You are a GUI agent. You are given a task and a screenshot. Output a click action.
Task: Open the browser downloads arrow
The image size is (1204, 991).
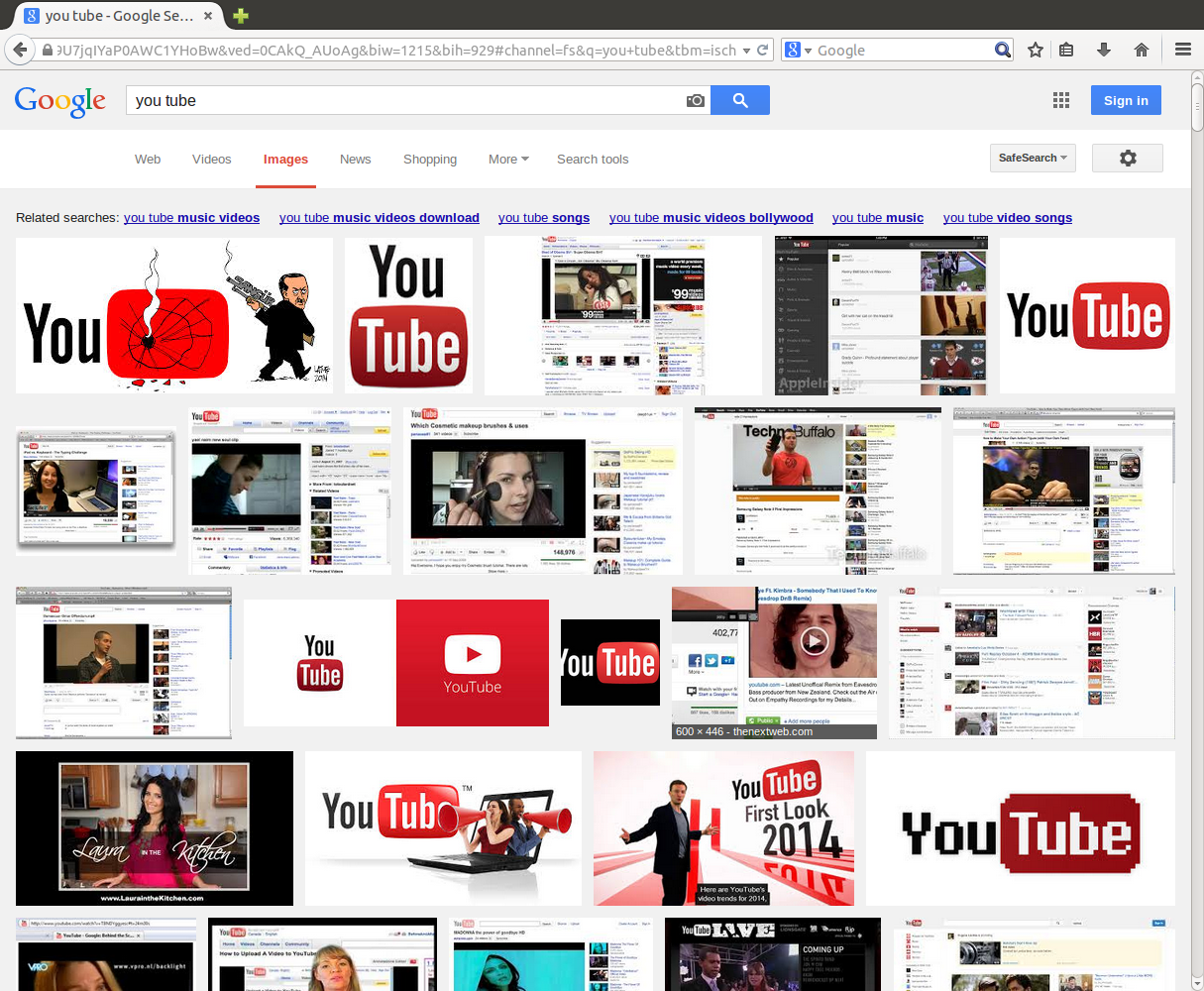(x=1103, y=50)
